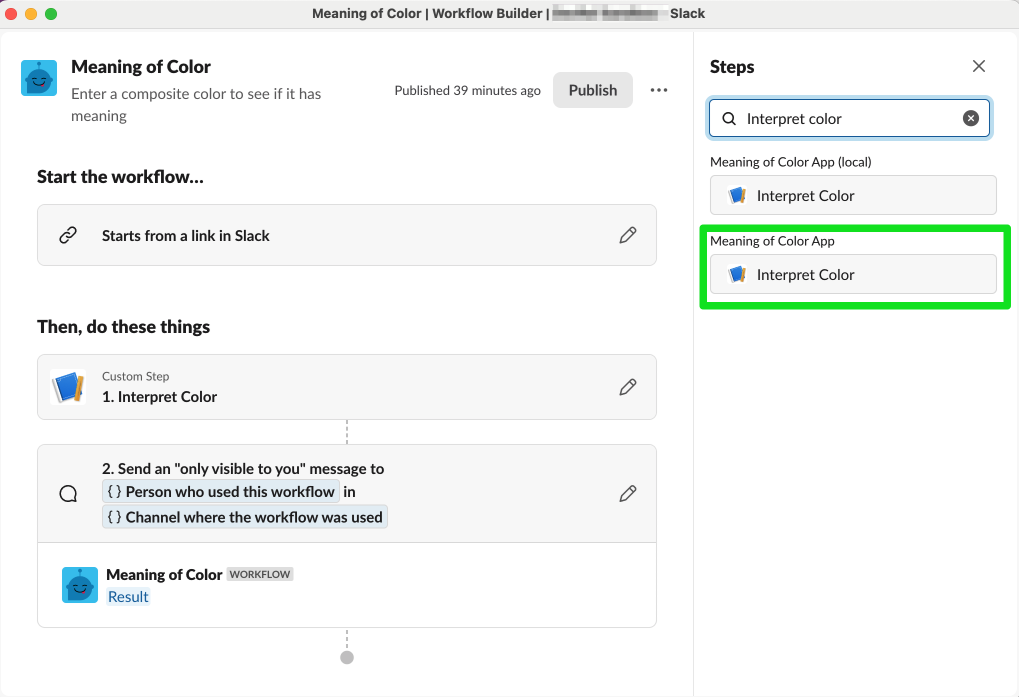Screen dimensions: 1019x697
Task: Click inside the Steps search field
Action: point(850,118)
